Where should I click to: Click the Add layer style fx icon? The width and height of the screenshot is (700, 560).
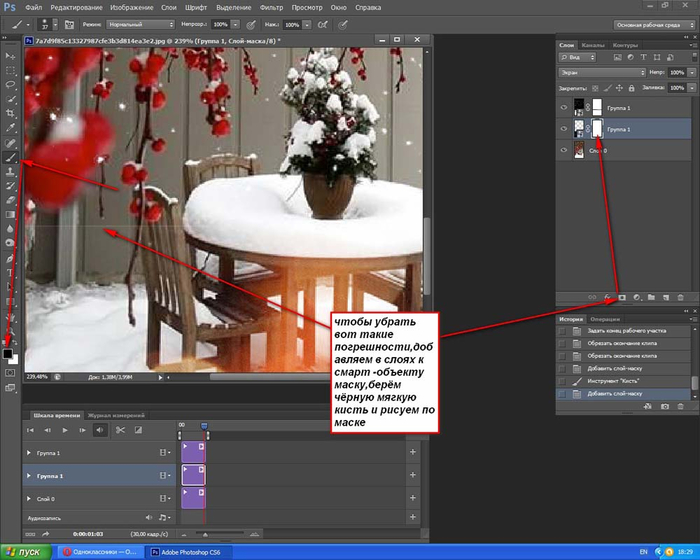[607, 297]
